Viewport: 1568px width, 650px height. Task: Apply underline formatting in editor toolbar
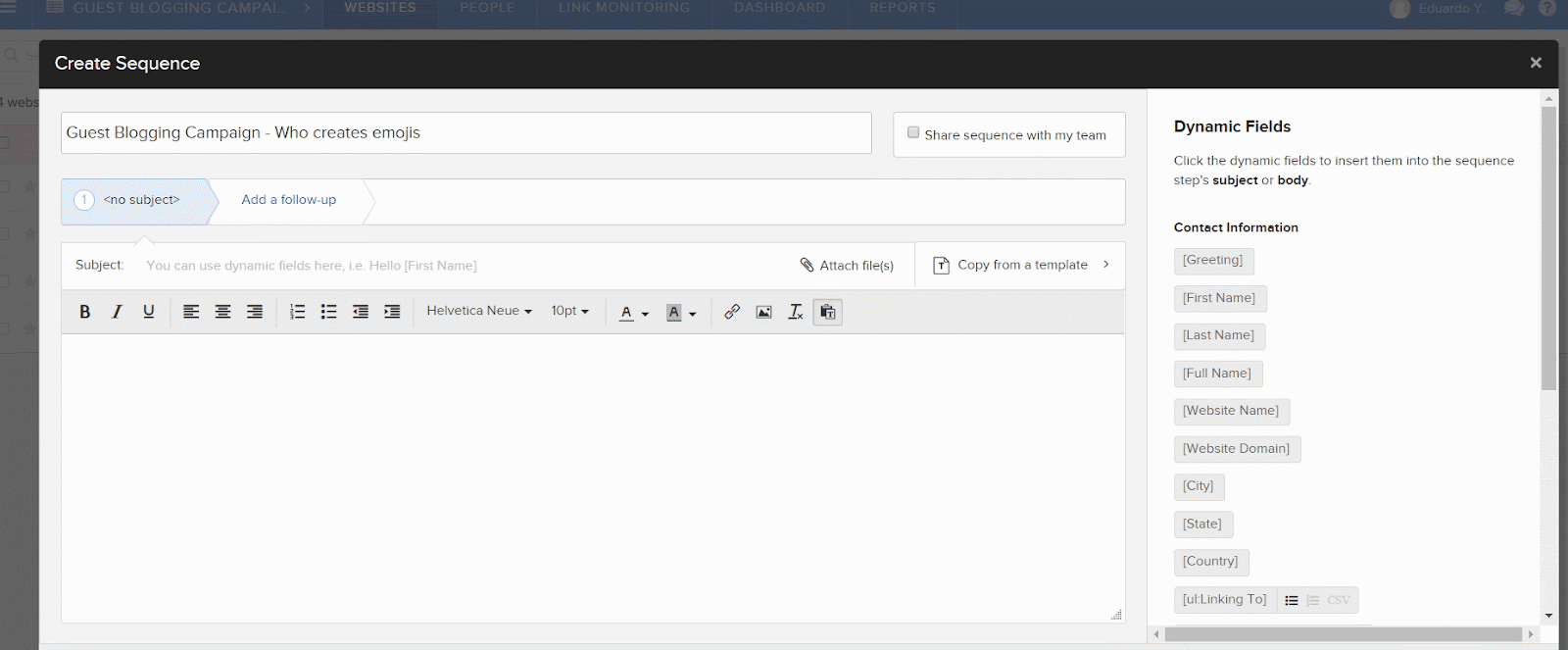149,312
